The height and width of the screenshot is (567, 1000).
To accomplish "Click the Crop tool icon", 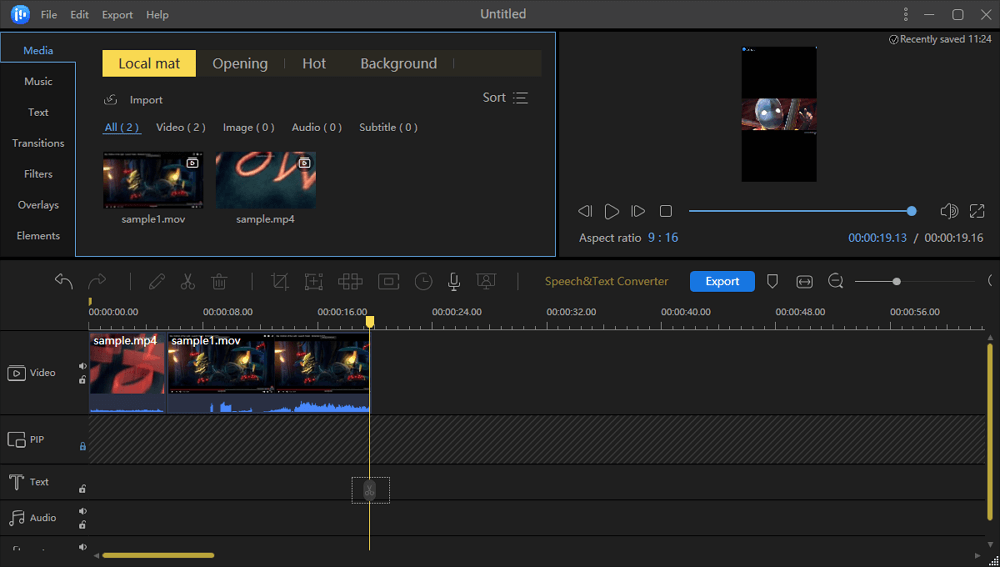I will point(280,282).
